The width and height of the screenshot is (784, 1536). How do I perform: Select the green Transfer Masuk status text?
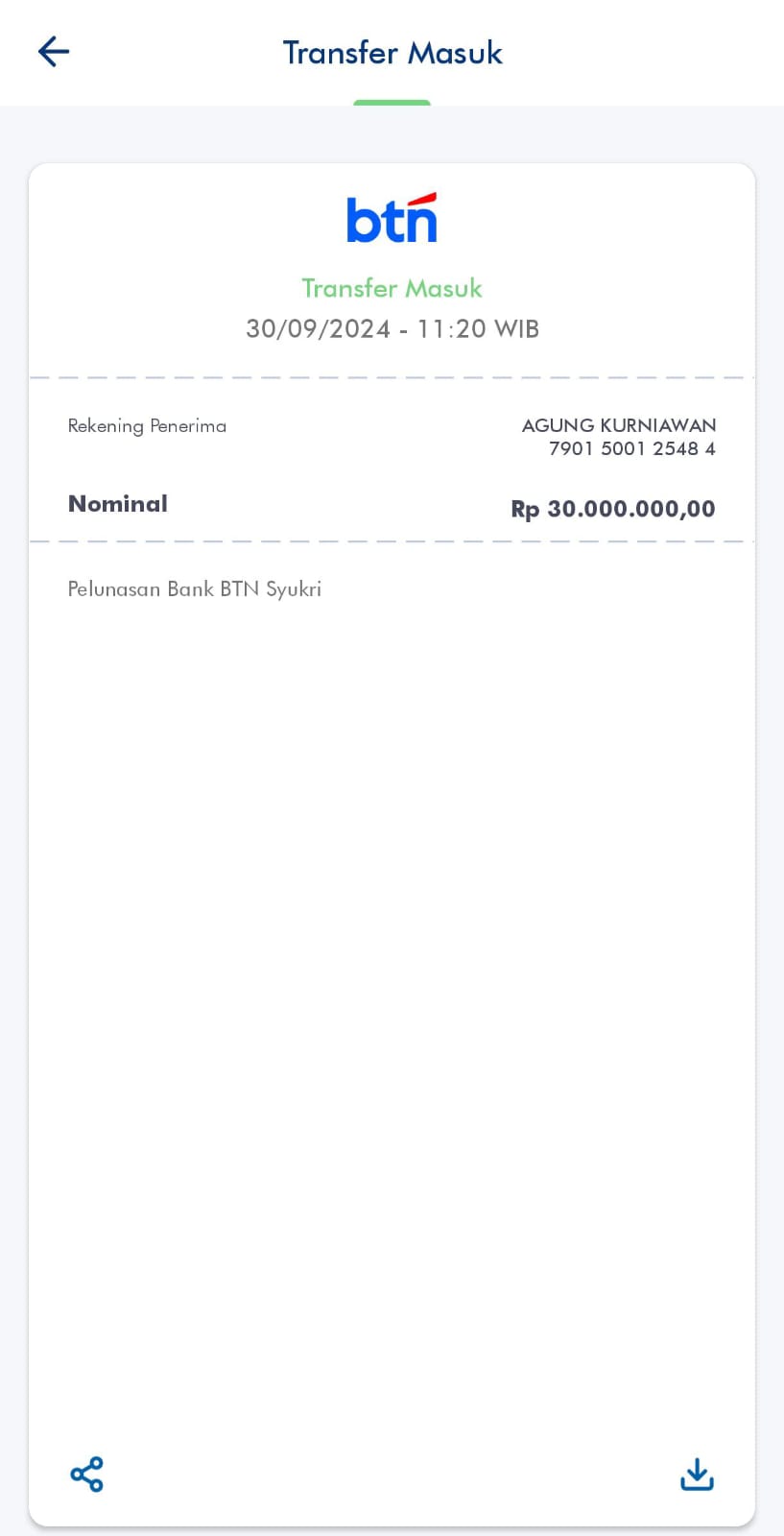392,288
